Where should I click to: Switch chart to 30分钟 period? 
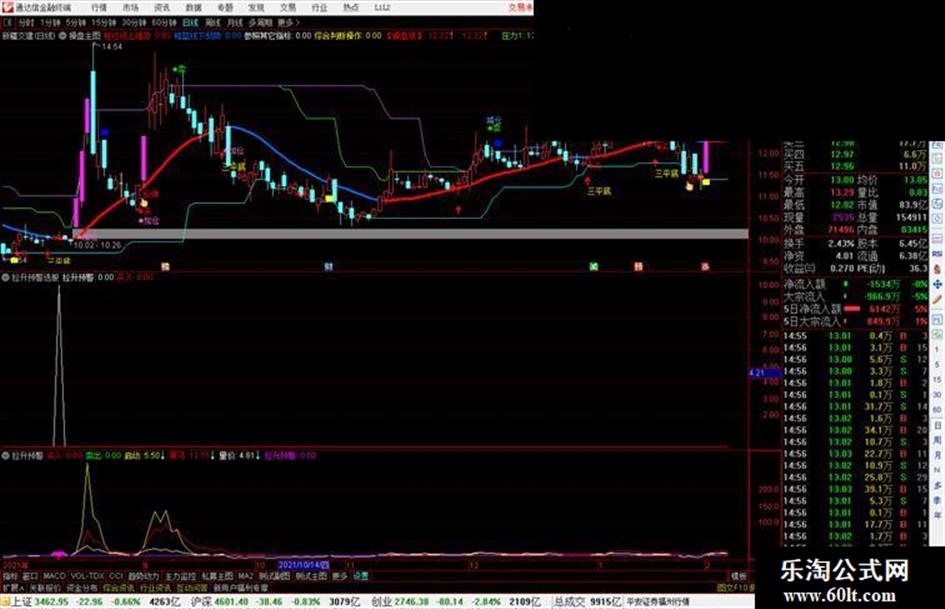(134, 23)
